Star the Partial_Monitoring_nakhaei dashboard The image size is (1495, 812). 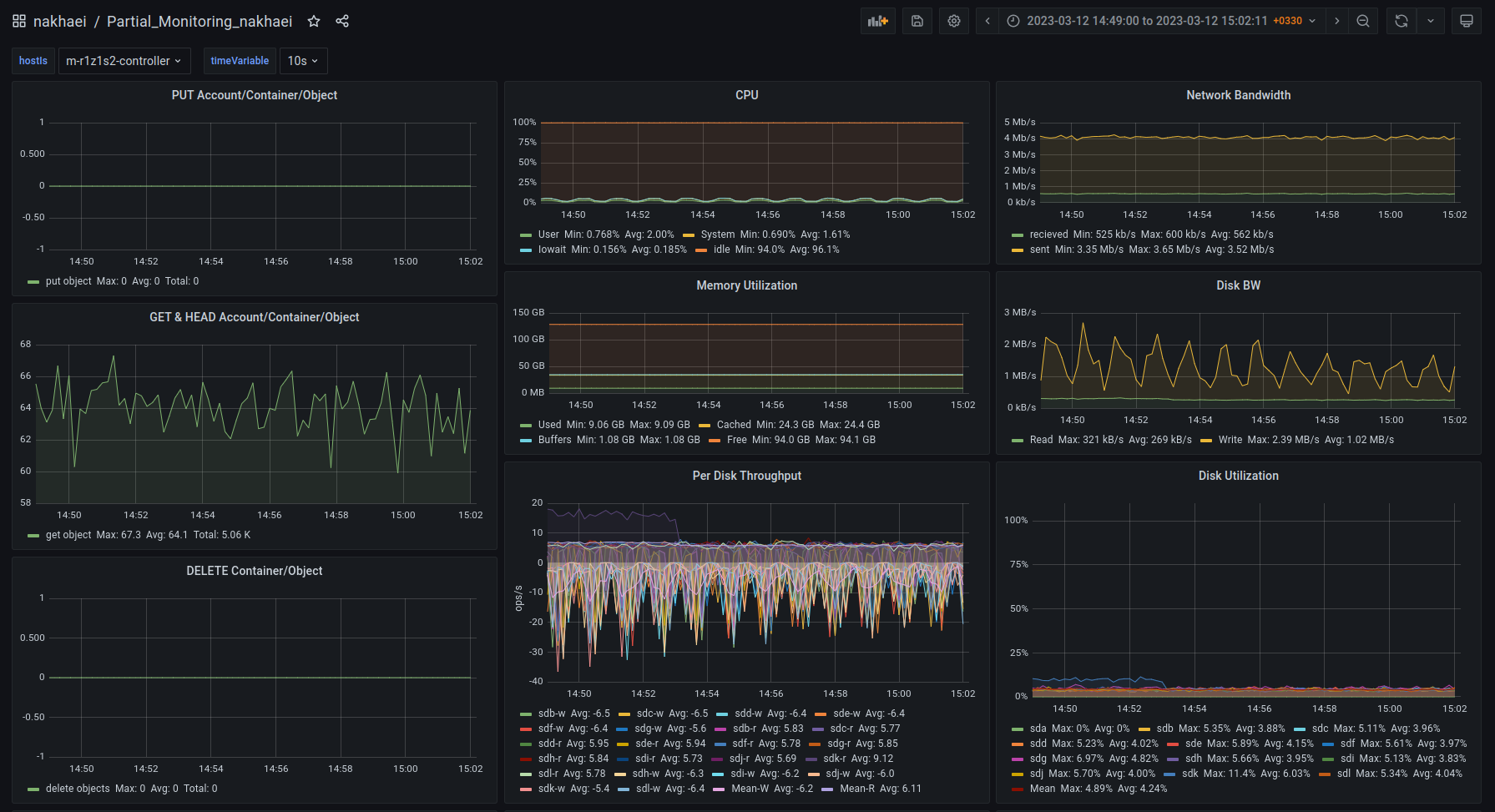pos(314,21)
